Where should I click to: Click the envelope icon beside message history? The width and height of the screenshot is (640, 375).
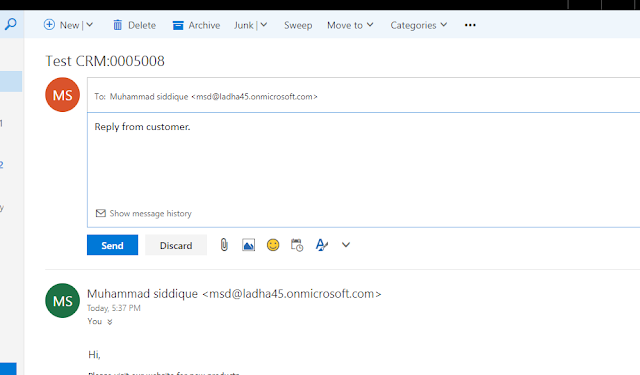pyautogui.click(x=100, y=213)
